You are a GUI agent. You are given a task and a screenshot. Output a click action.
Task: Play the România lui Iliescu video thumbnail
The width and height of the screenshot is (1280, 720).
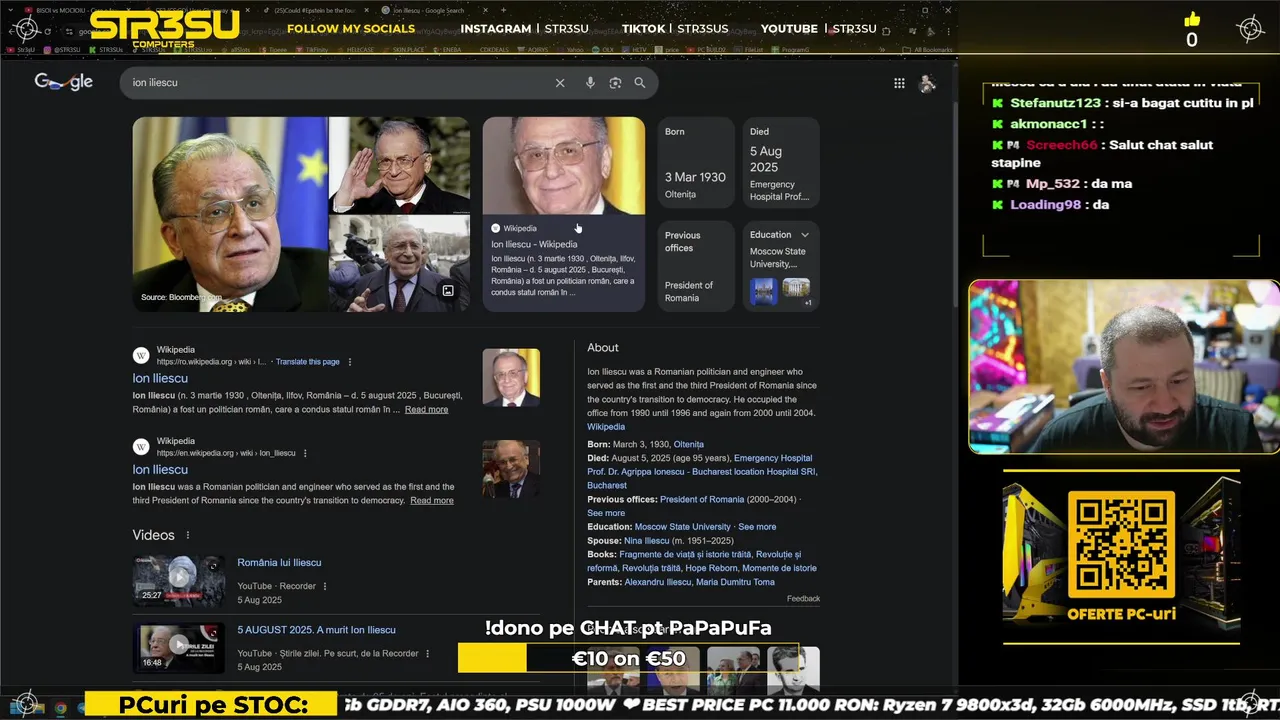[179, 581]
